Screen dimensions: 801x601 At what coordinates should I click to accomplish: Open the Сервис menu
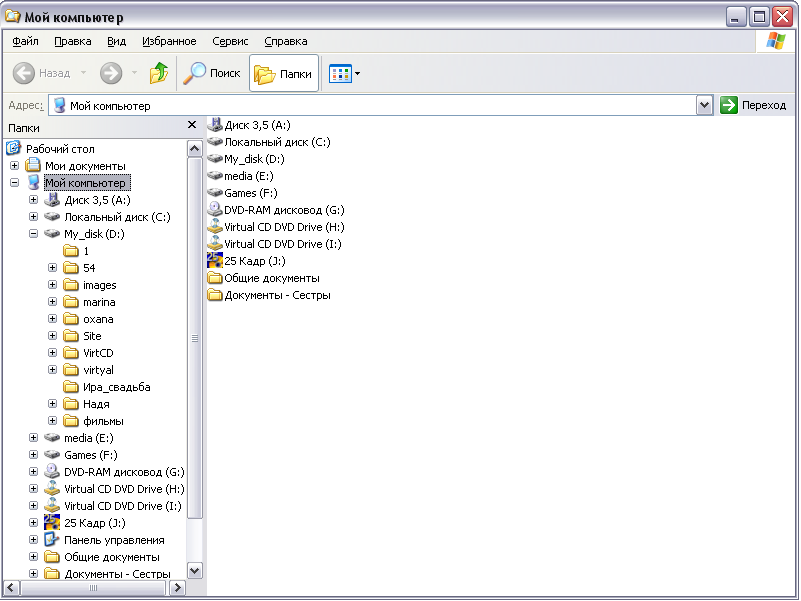[x=230, y=41]
